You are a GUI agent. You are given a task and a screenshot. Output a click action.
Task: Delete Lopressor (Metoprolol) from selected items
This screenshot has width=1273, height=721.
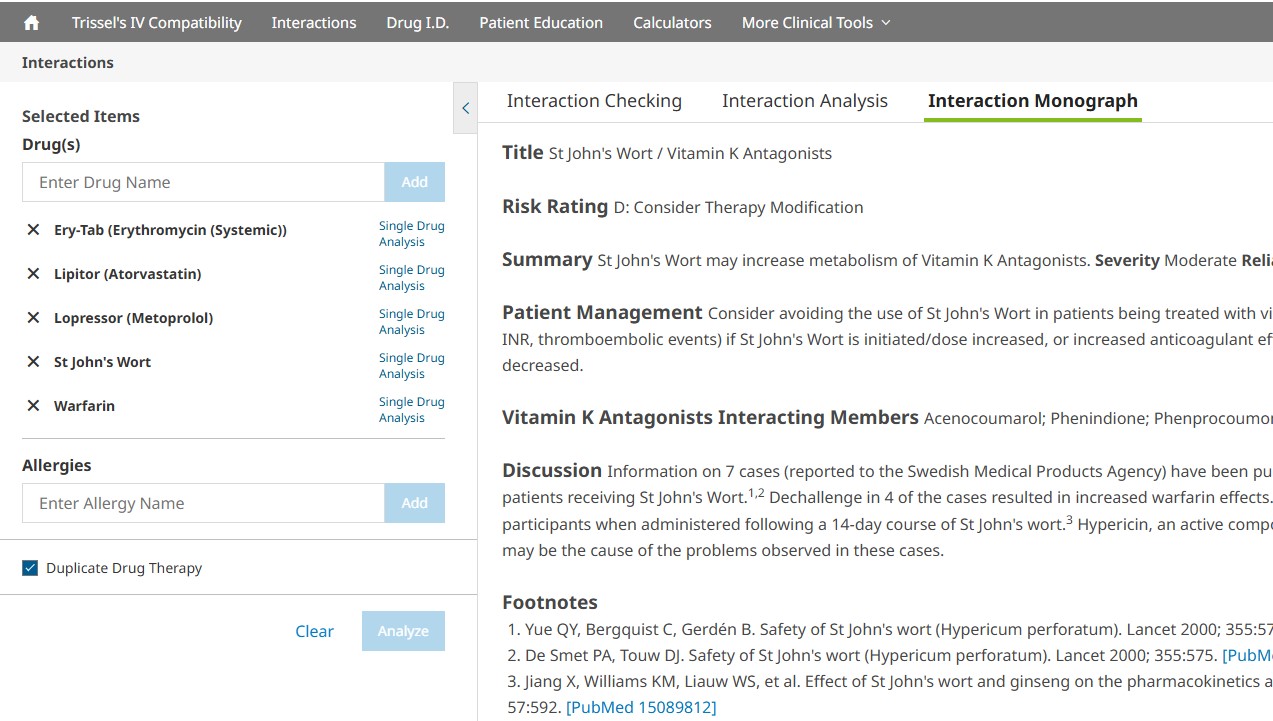33,318
